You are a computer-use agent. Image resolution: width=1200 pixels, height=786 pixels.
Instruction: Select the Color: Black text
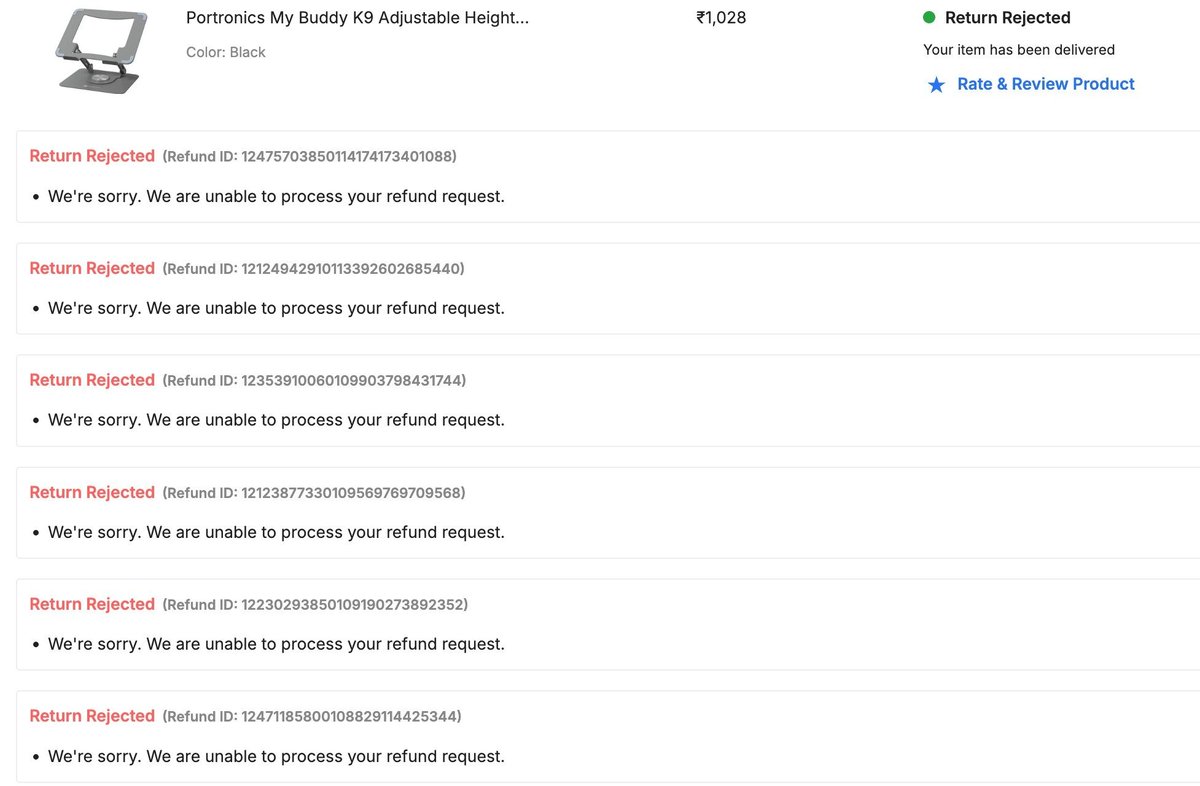(226, 52)
